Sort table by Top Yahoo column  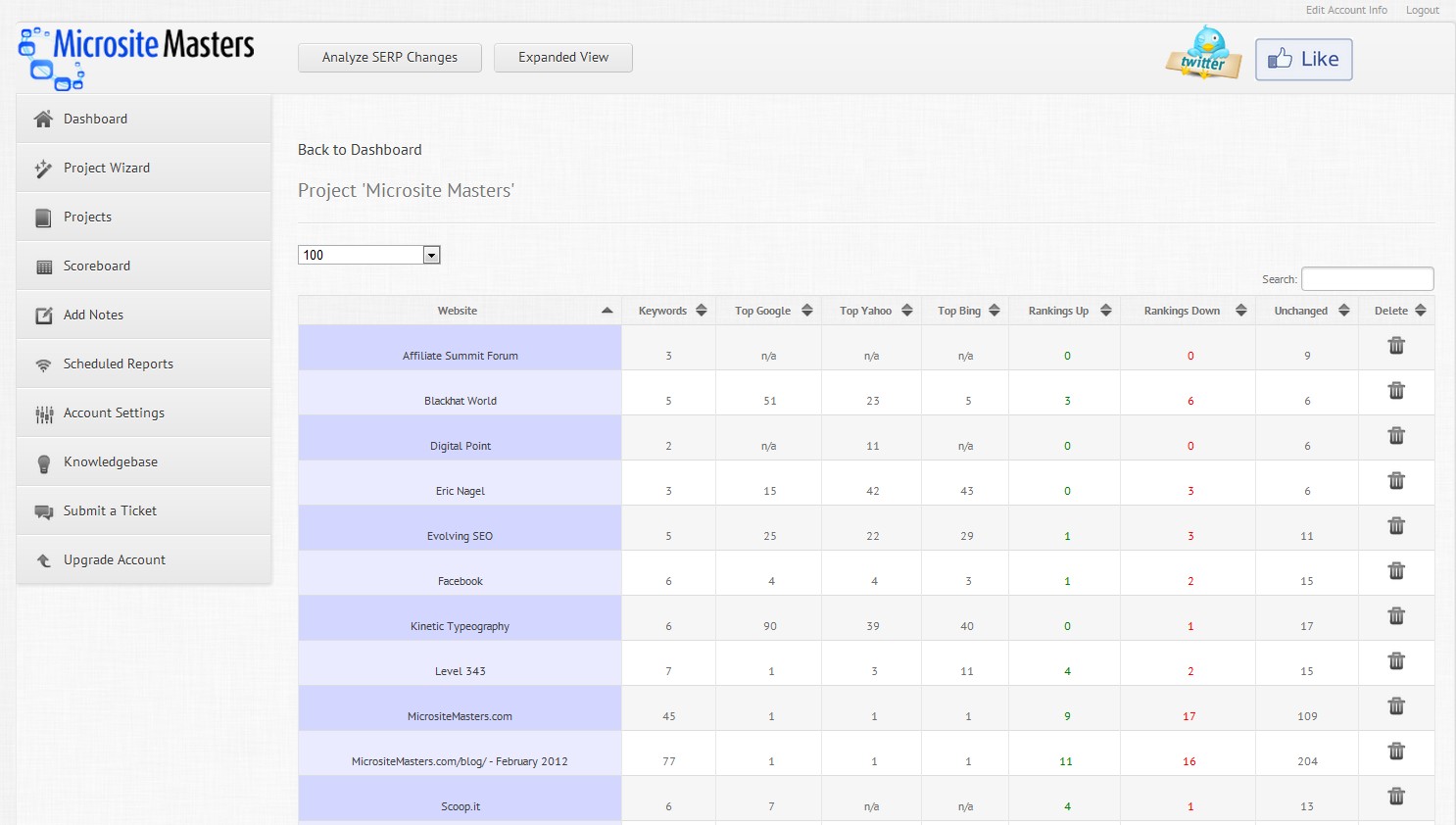point(871,311)
